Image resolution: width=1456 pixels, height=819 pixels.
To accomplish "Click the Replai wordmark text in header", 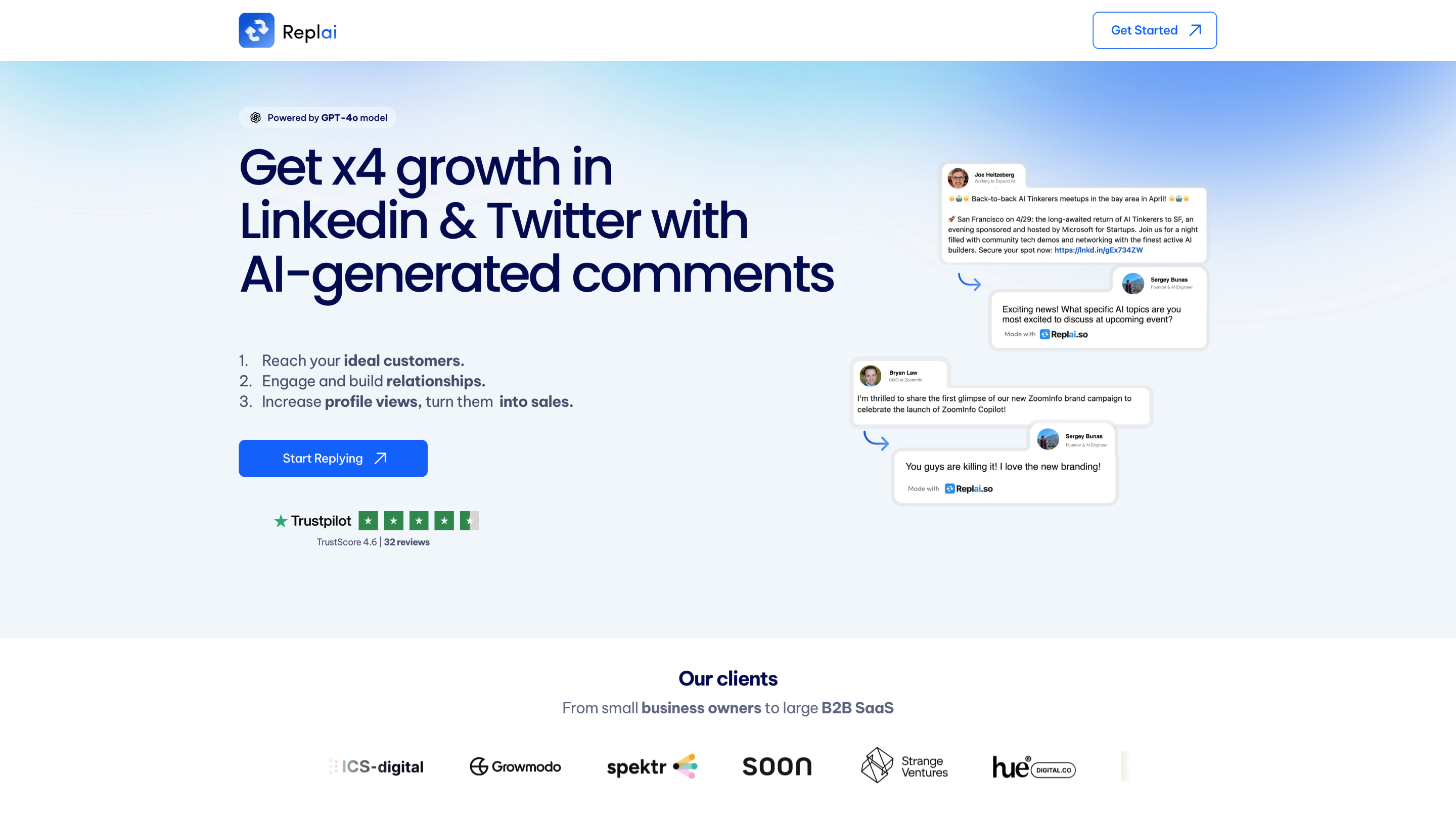I will tap(309, 32).
